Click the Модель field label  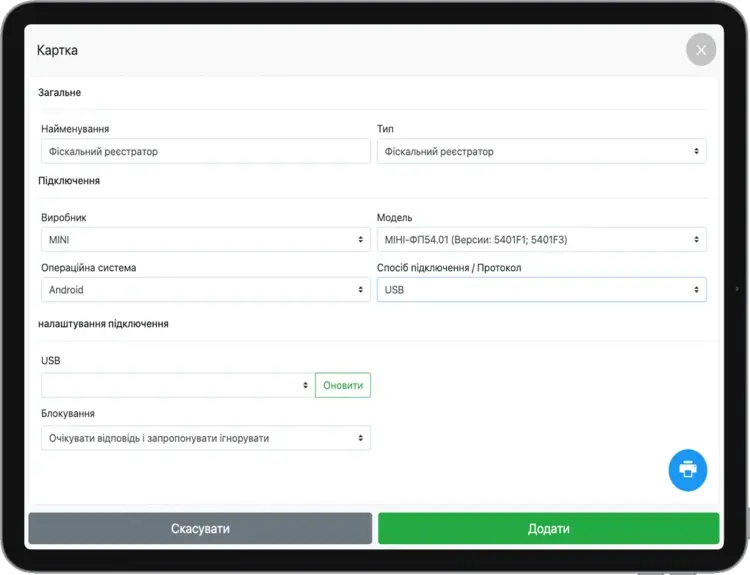pos(394,217)
